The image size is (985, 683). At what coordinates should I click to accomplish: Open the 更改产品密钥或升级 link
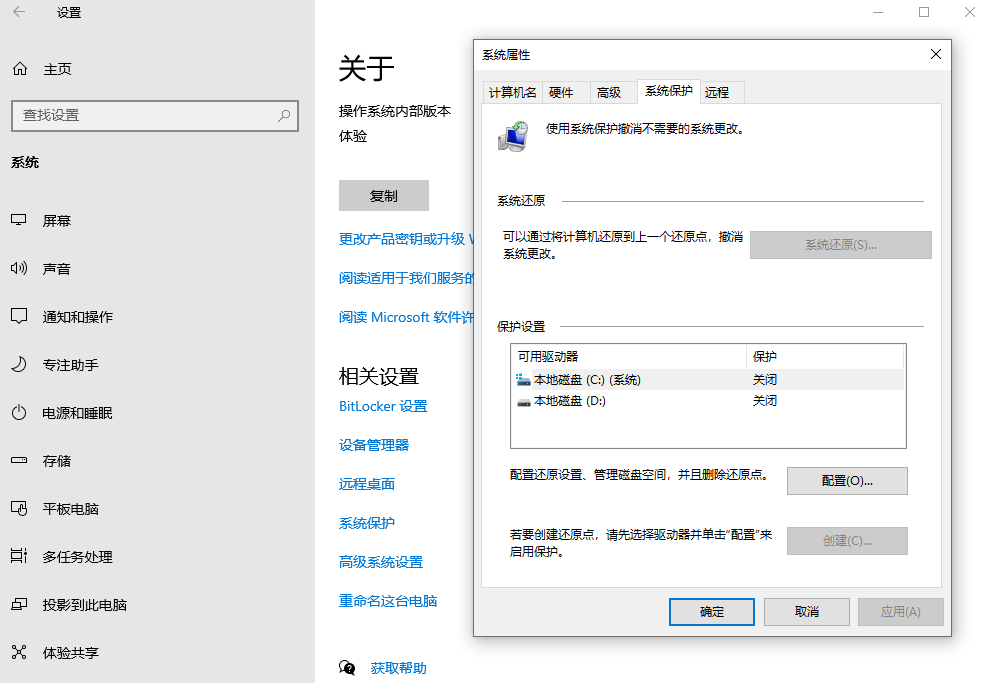point(406,239)
